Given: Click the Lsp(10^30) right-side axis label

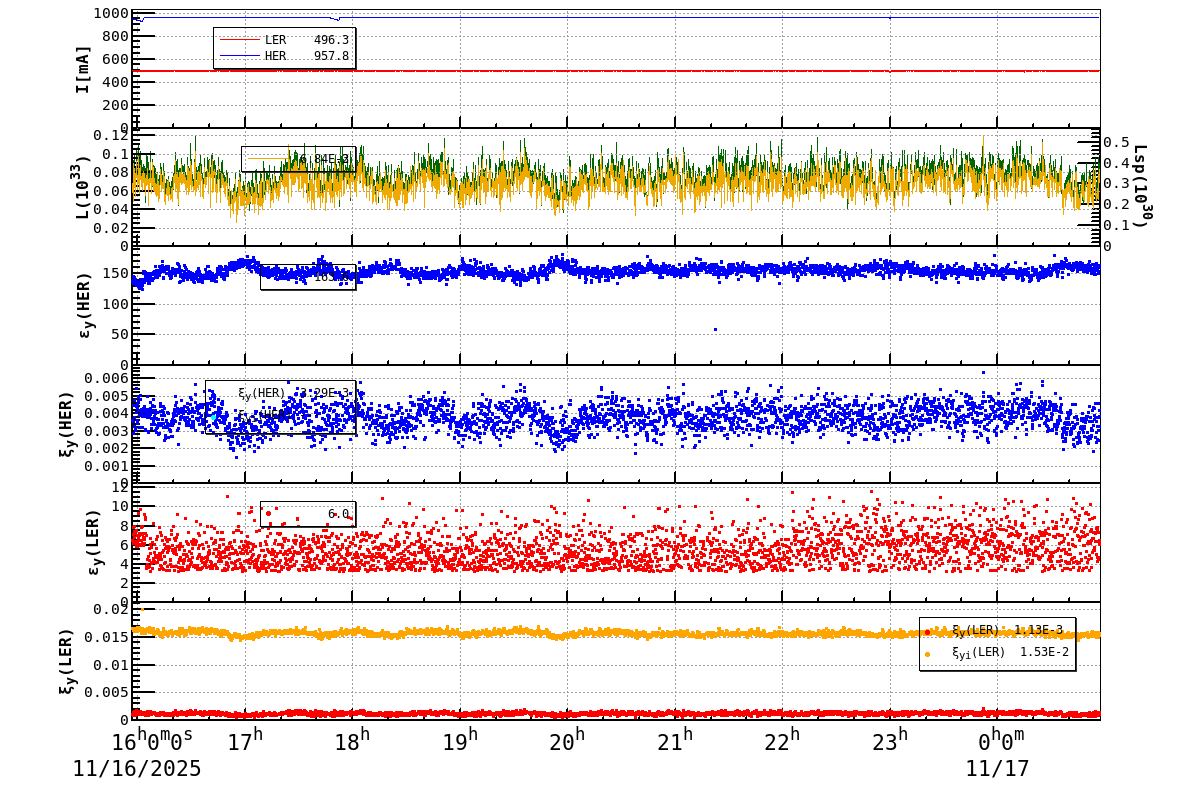Looking at the screenshot, I should point(1141,187).
